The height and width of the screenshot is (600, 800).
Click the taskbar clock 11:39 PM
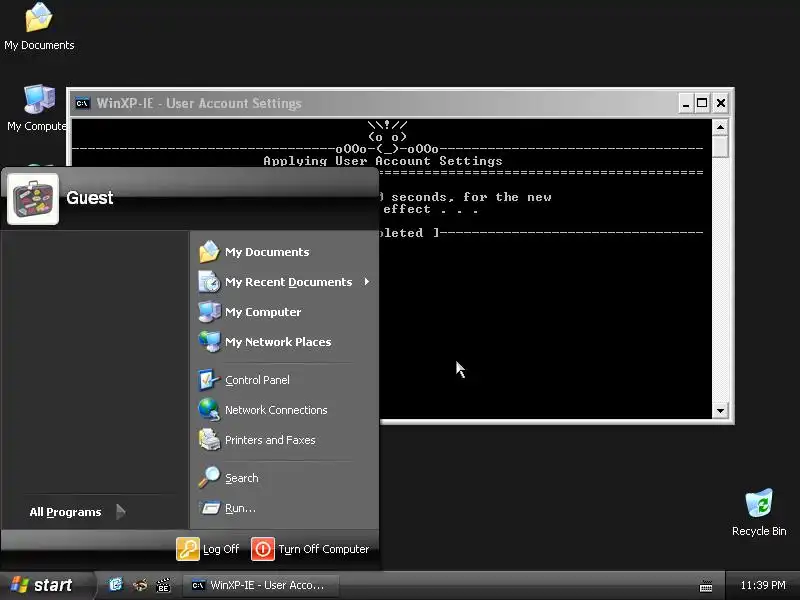click(x=763, y=585)
